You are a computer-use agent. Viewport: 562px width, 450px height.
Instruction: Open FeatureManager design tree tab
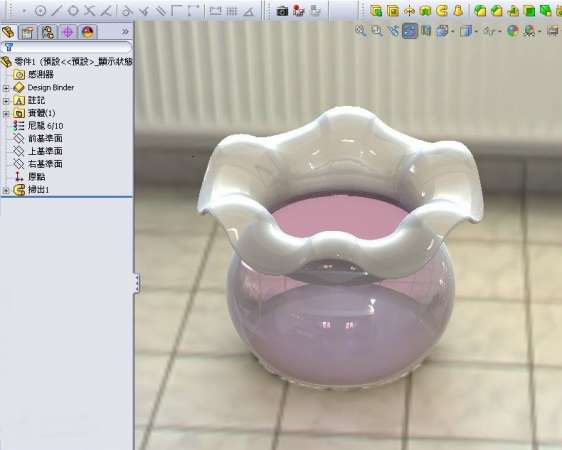[8, 32]
